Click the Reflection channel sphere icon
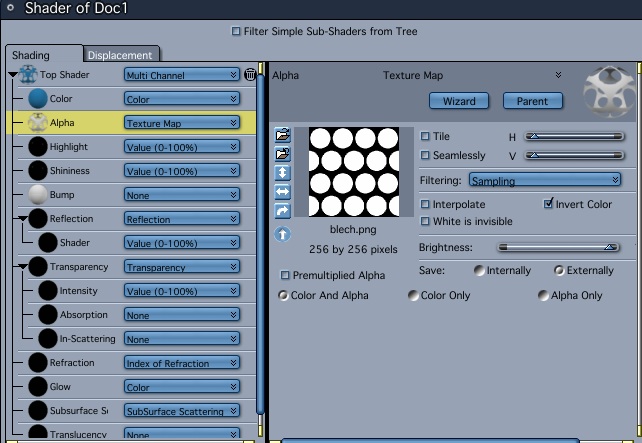This screenshot has height=443, width=642. pos(38,219)
